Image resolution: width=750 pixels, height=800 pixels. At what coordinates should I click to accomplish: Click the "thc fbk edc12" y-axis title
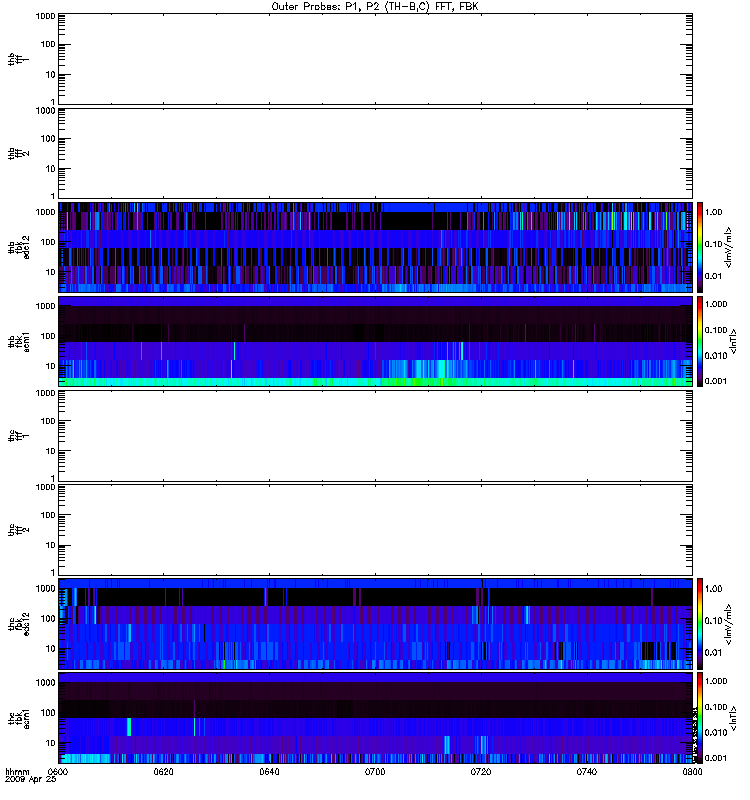(19, 624)
